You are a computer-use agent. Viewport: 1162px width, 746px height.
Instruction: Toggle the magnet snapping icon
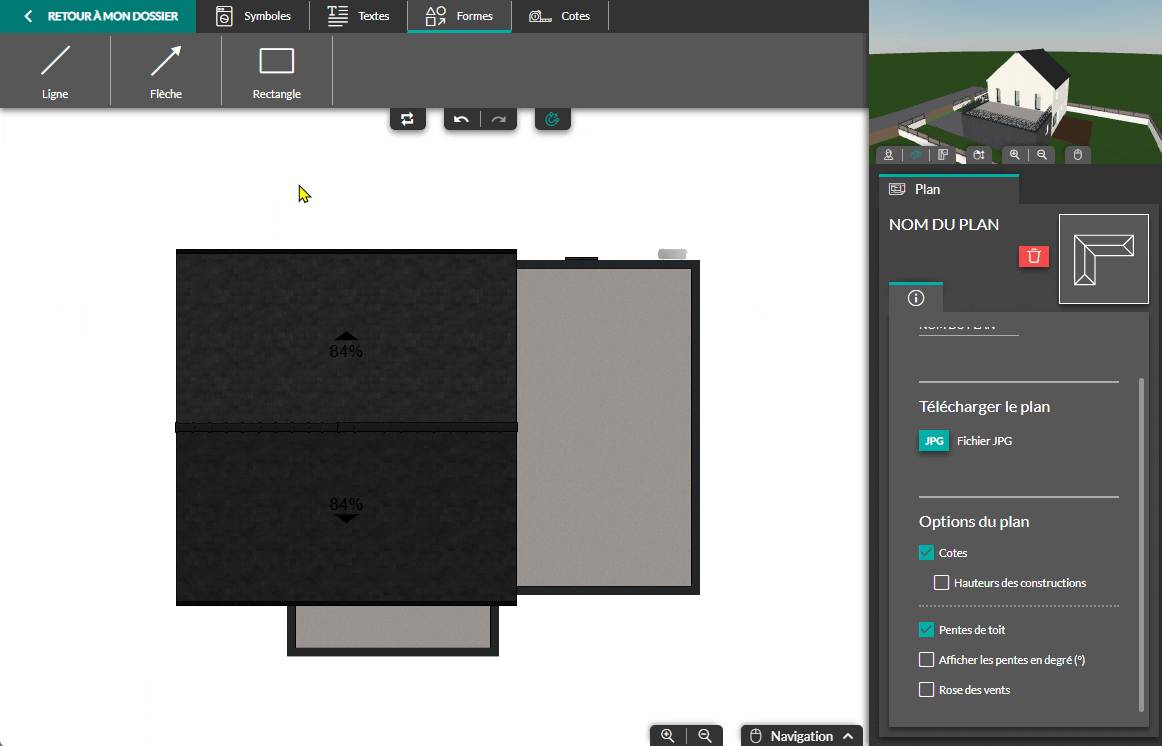(x=552, y=120)
